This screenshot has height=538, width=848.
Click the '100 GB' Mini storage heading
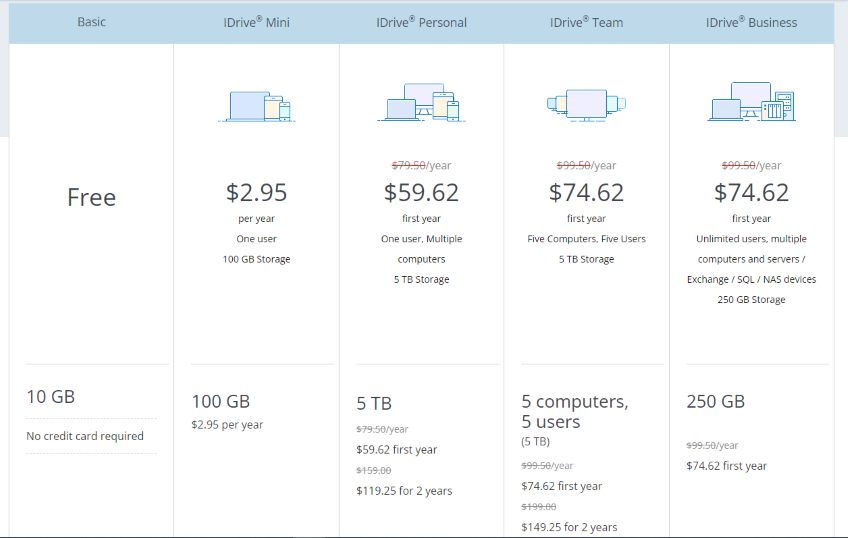221,402
